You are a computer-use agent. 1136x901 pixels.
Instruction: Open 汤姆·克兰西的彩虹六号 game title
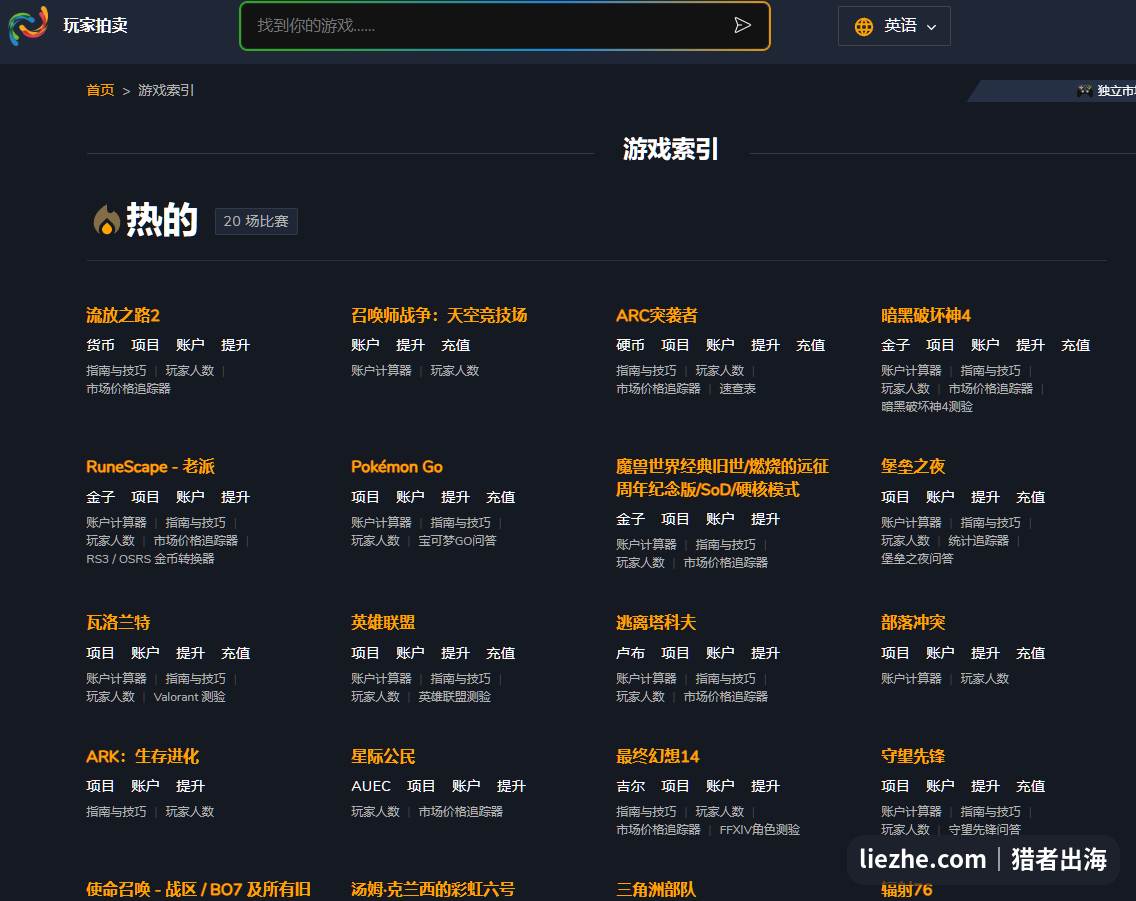(x=433, y=889)
